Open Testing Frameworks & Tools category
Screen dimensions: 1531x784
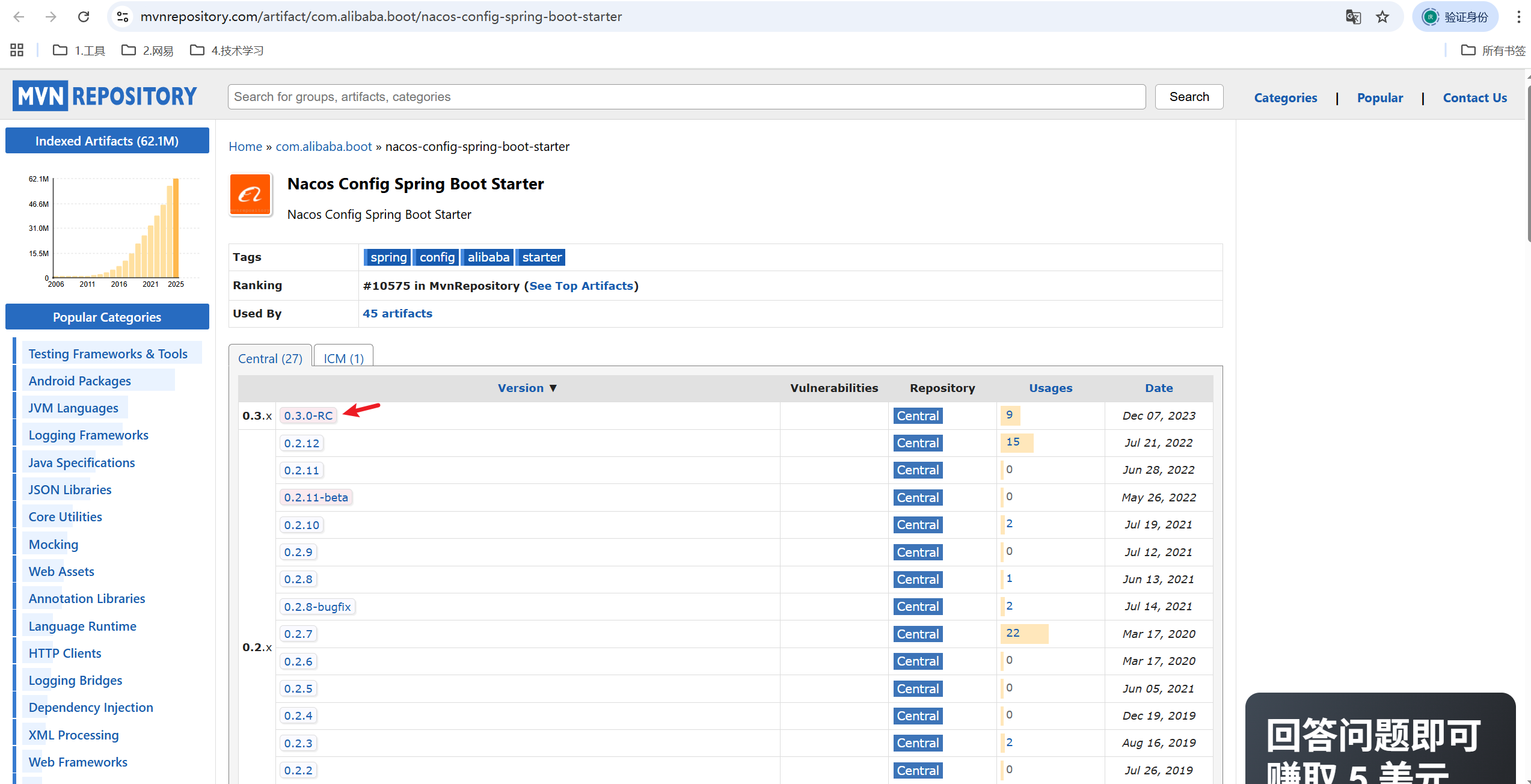pyautogui.click(x=108, y=354)
